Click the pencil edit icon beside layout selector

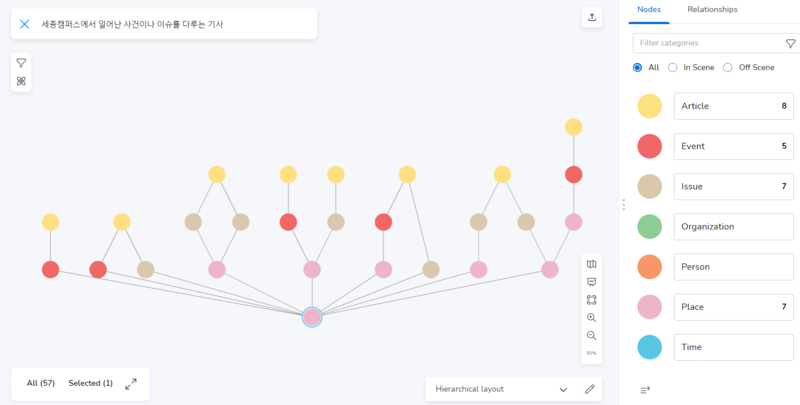590,389
